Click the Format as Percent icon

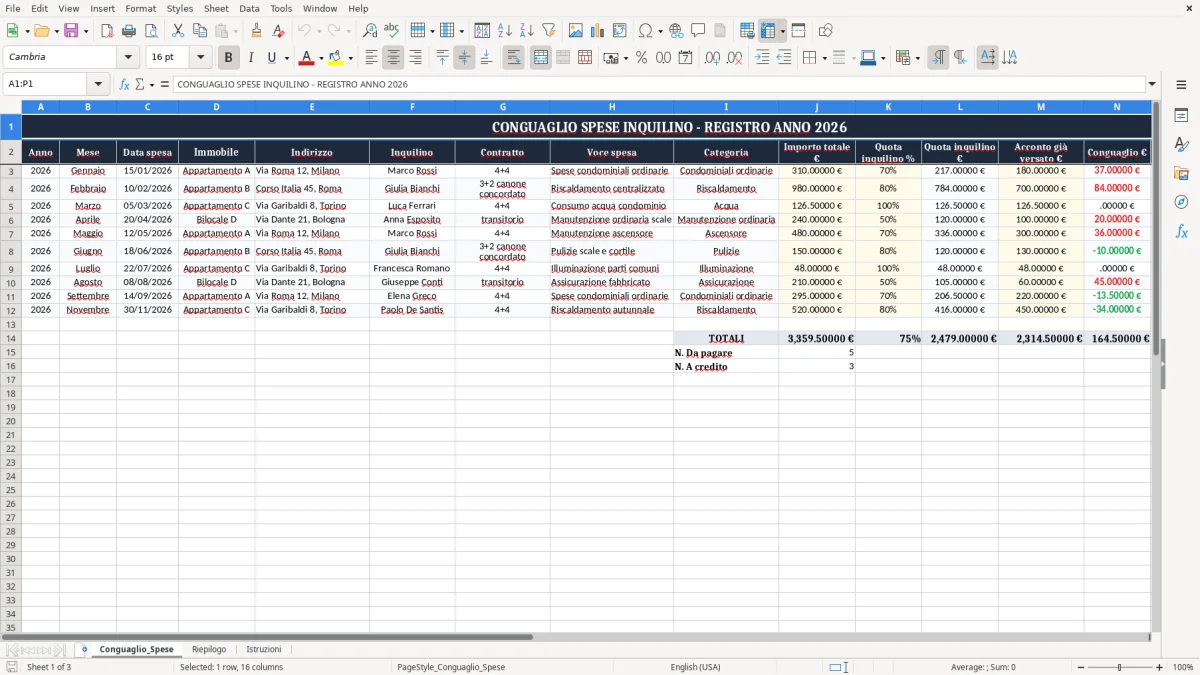[x=641, y=58]
